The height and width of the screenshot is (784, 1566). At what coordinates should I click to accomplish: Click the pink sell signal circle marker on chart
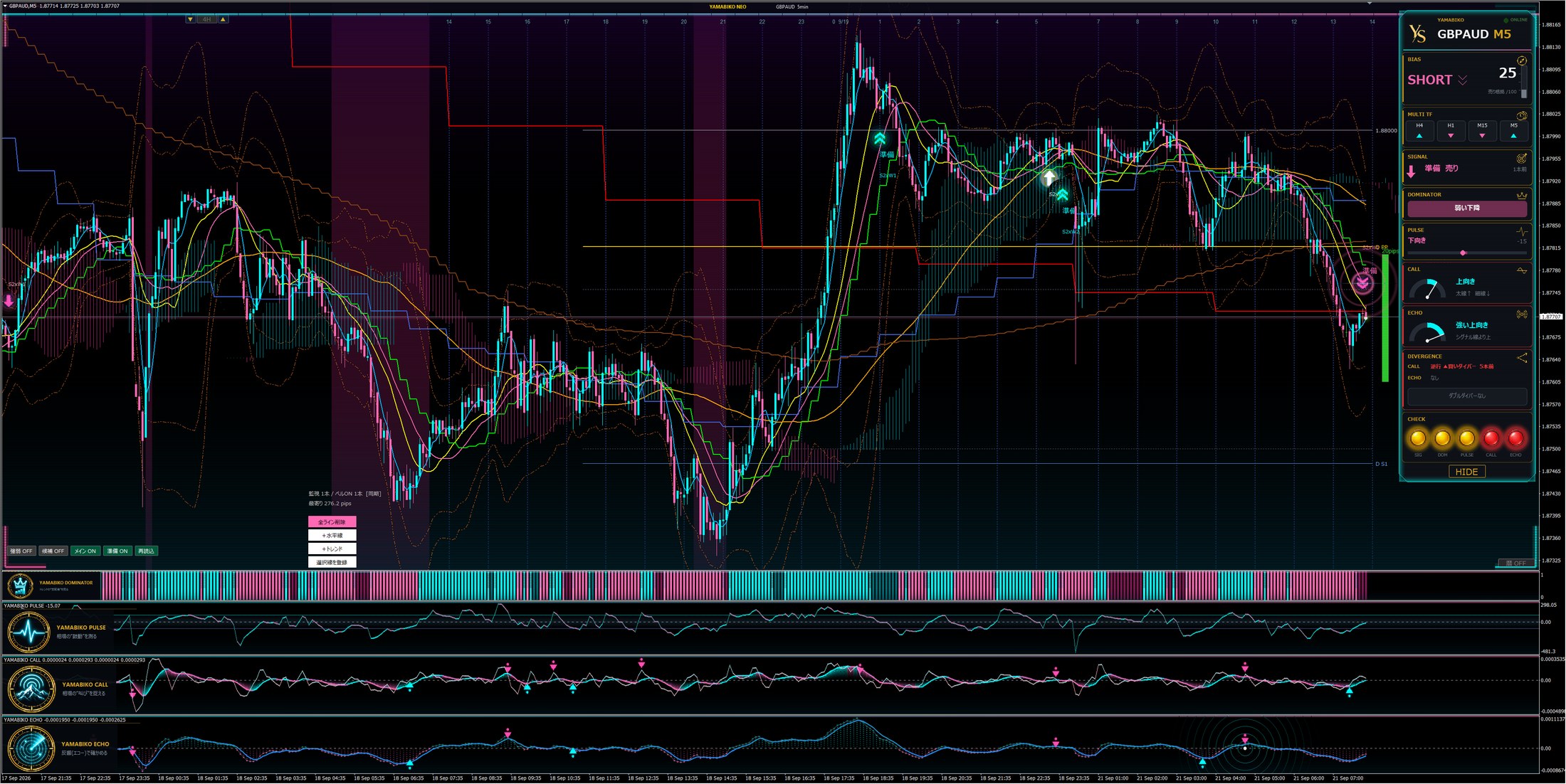point(1362,284)
